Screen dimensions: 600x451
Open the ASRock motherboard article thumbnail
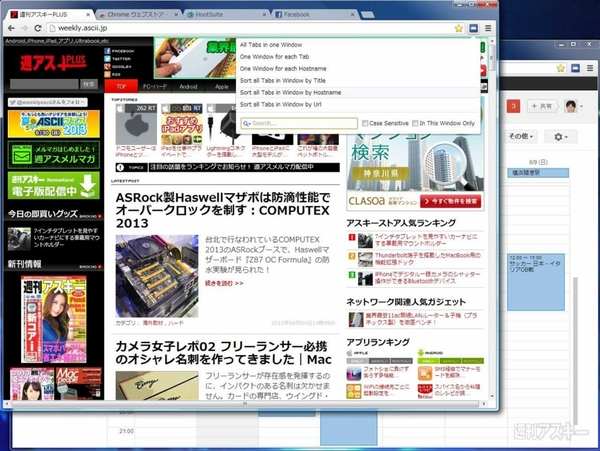tap(157, 276)
